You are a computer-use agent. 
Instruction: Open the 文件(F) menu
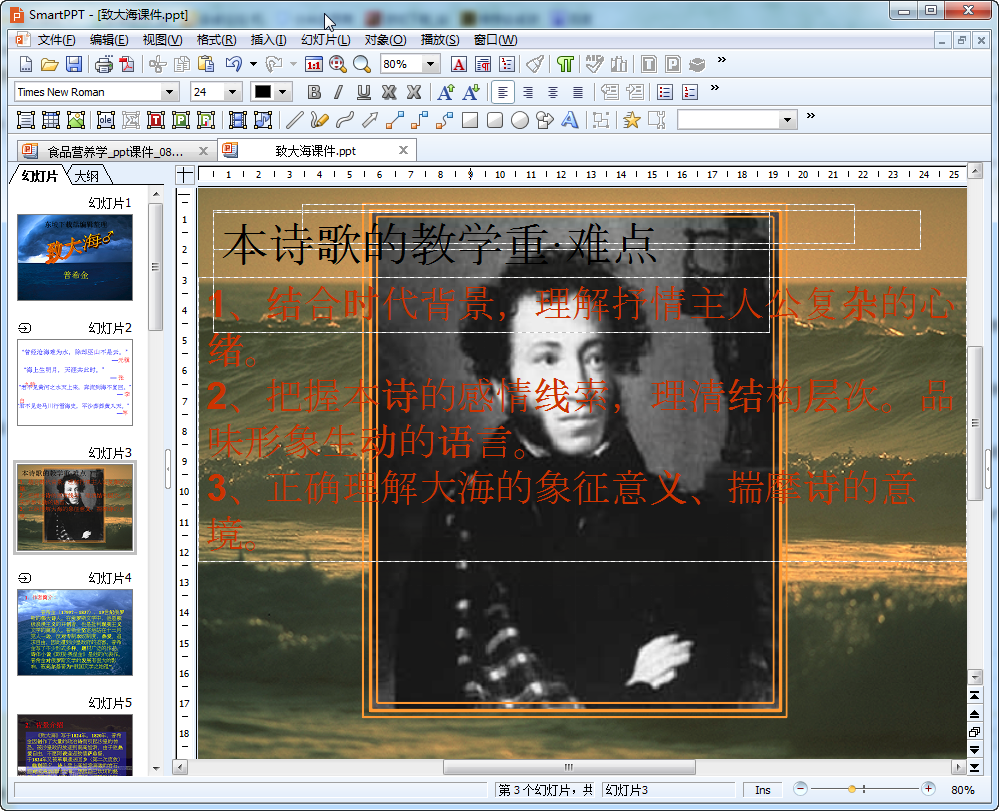pos(56,39)
